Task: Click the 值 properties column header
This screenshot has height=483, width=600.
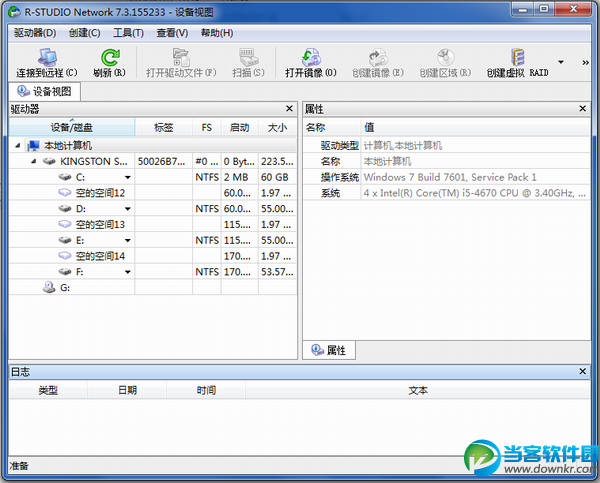Action: click(475, 127)
